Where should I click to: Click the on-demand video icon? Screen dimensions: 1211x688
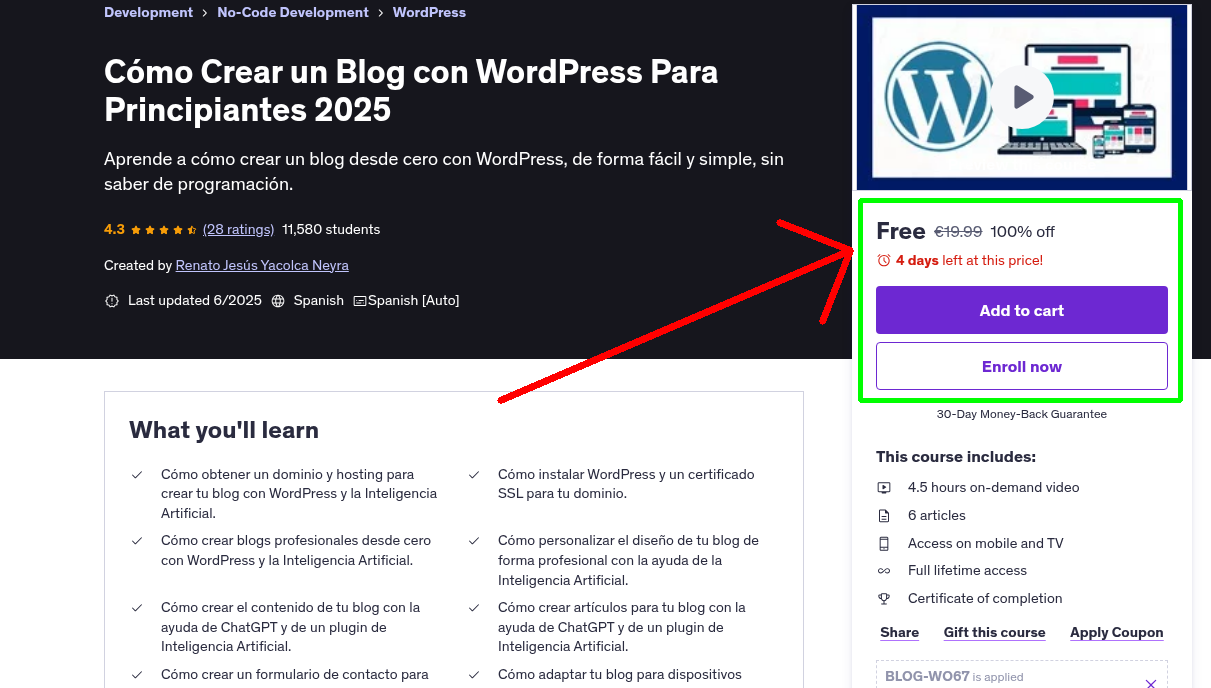pos(884,488)
